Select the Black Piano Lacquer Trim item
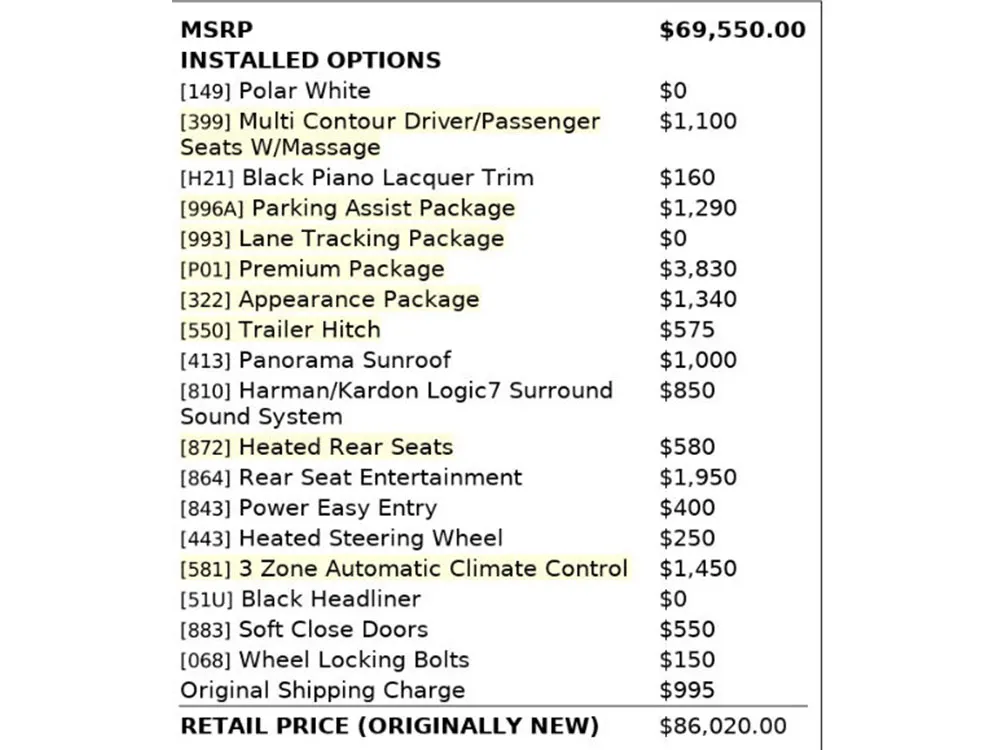Image resolution: width=1000 pixels, height=750 pixels. [x=357, y=178]
